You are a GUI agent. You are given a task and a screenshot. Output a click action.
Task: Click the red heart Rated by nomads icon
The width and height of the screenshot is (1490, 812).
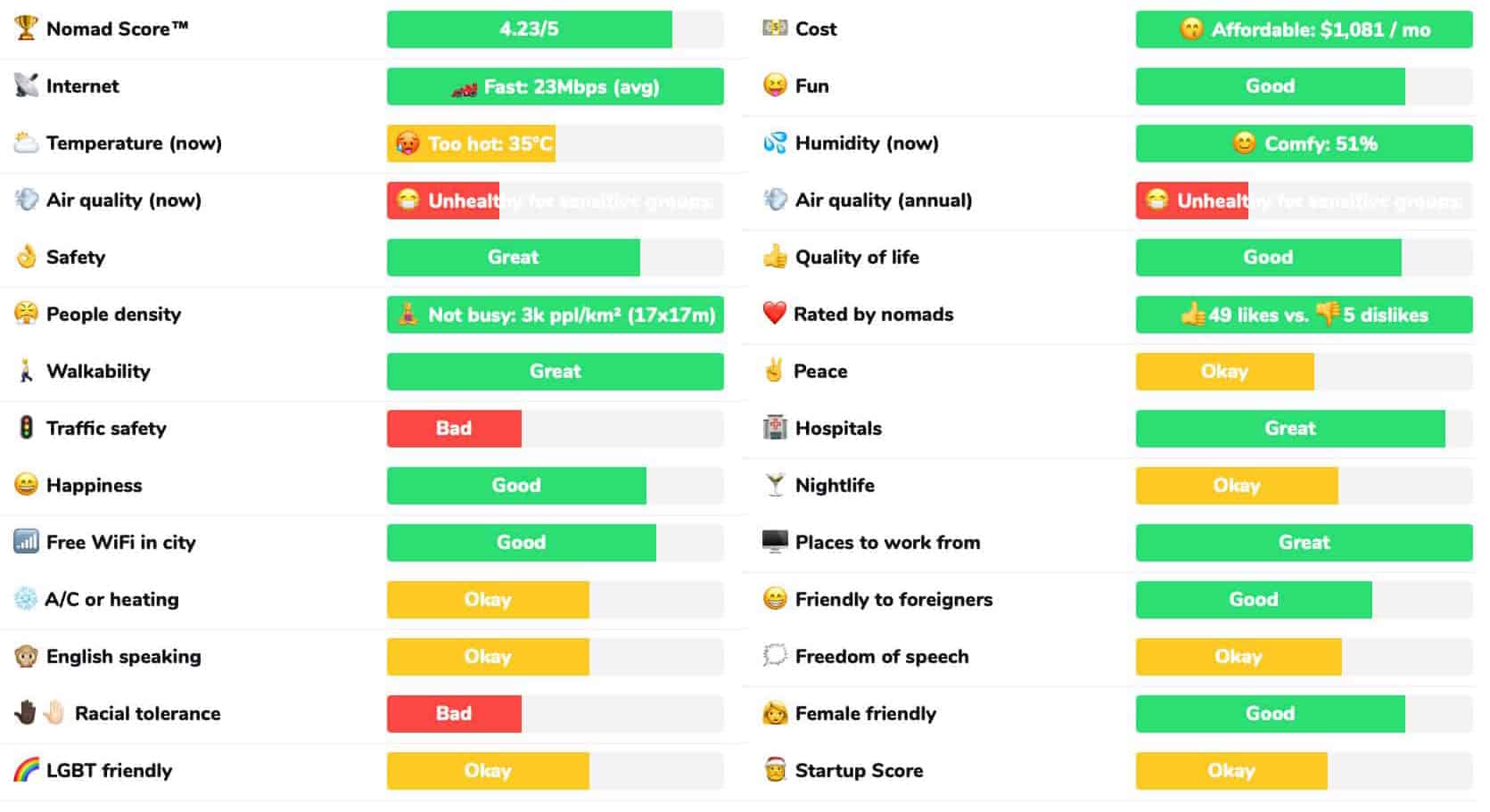(x=774, y=313)
